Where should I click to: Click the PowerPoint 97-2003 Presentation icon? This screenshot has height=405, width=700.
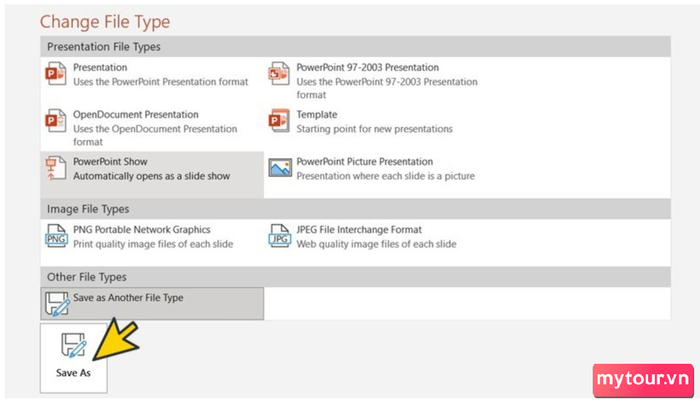pyautogui.click(x=279, y=74)
